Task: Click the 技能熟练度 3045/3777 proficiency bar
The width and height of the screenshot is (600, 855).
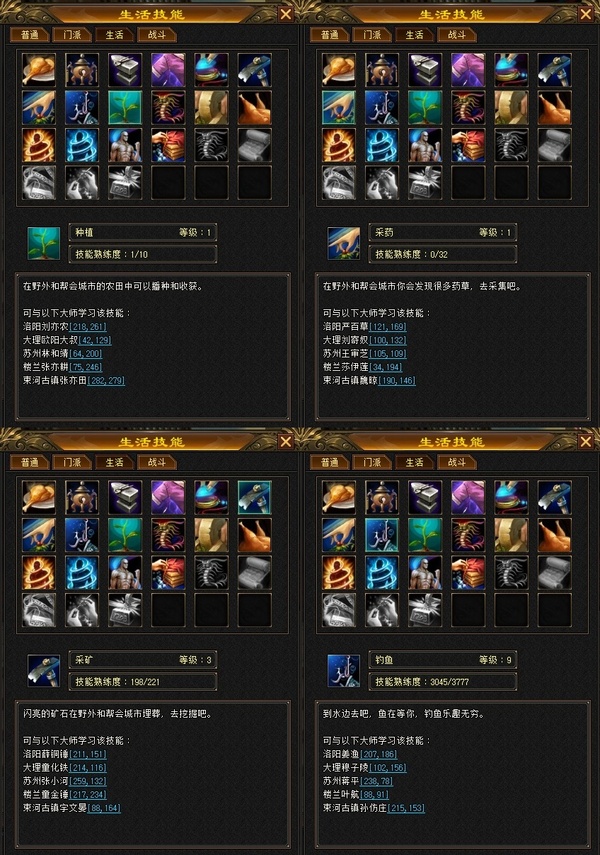Action: coord(442,682)
